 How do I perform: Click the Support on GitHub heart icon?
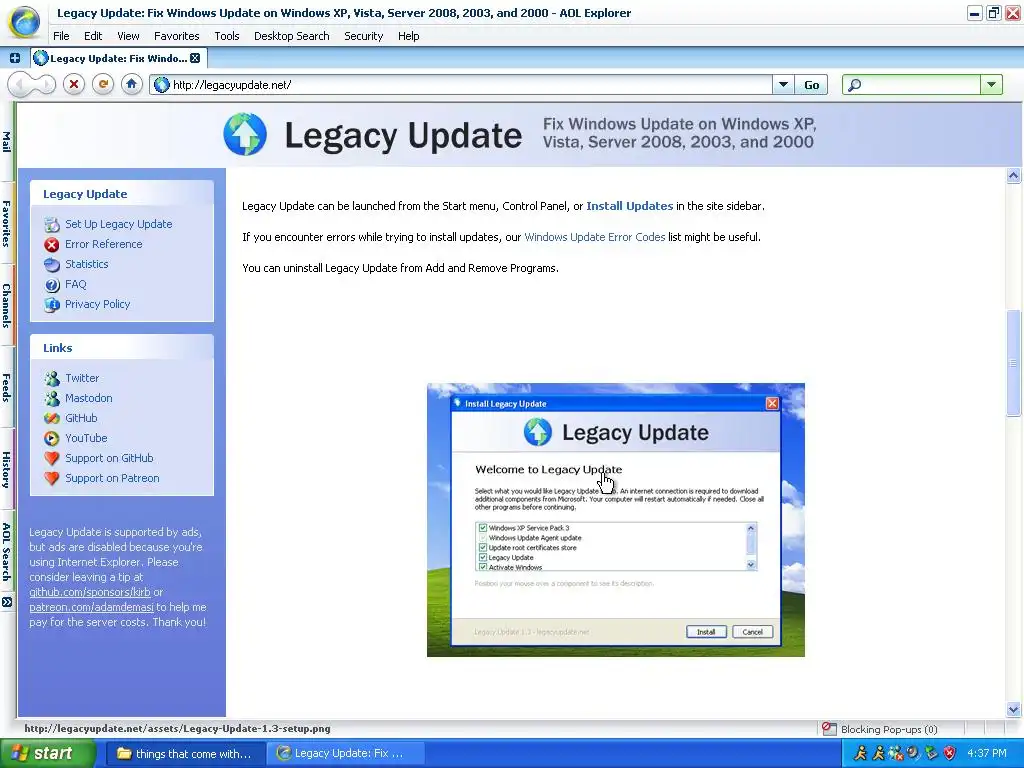point(52,458)
